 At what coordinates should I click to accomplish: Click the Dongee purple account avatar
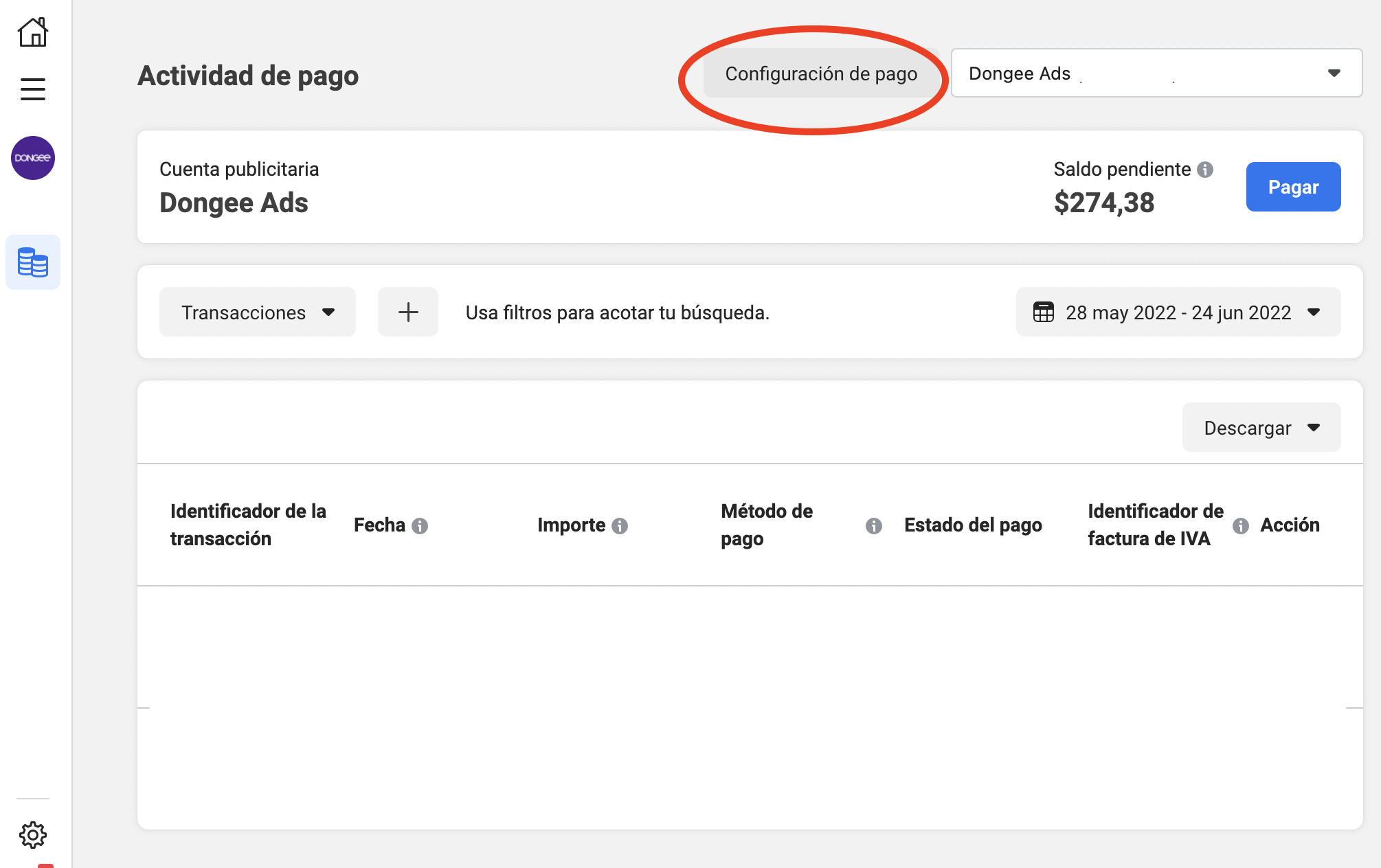pos(33,158)
